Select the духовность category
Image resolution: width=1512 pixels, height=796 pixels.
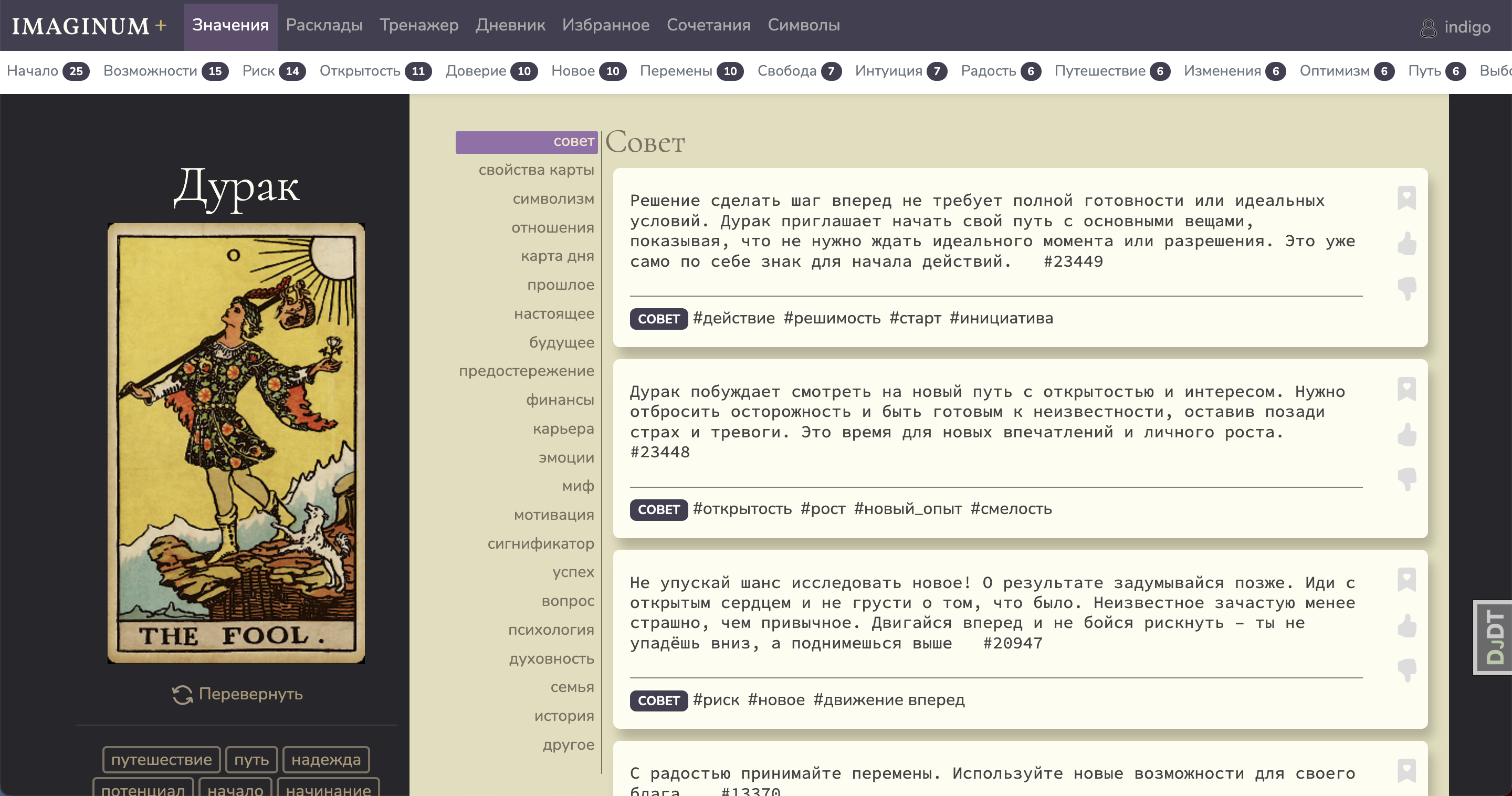(x=552, y=659)
